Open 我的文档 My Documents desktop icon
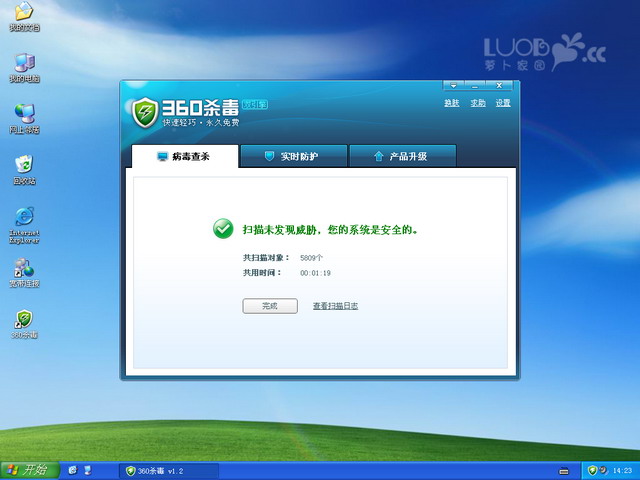 pyautogui.click(x=24, y=18)
